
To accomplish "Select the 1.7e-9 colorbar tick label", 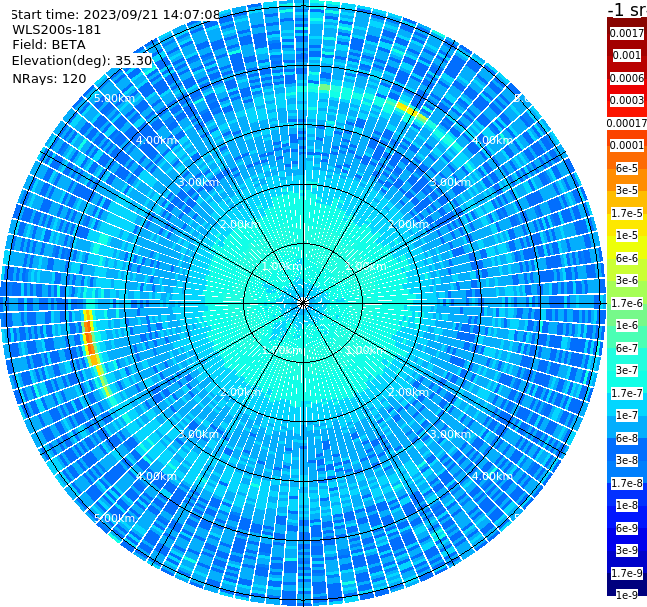I will tap(627, 573).
